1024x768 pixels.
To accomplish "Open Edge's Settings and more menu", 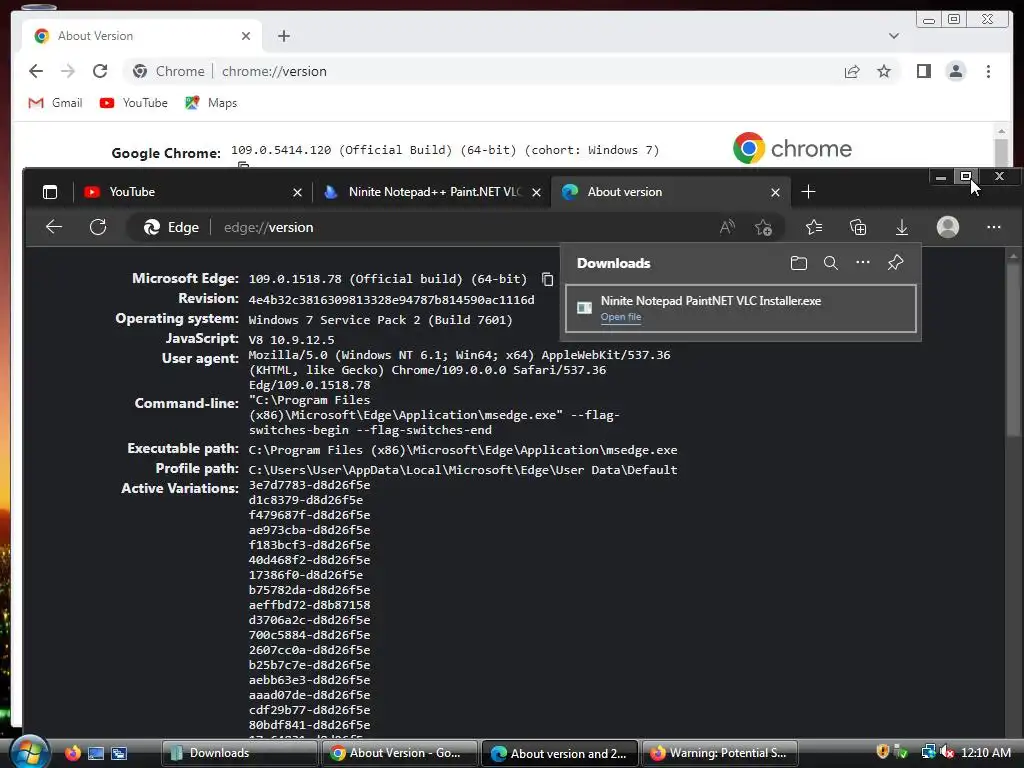I will point(993,227).
